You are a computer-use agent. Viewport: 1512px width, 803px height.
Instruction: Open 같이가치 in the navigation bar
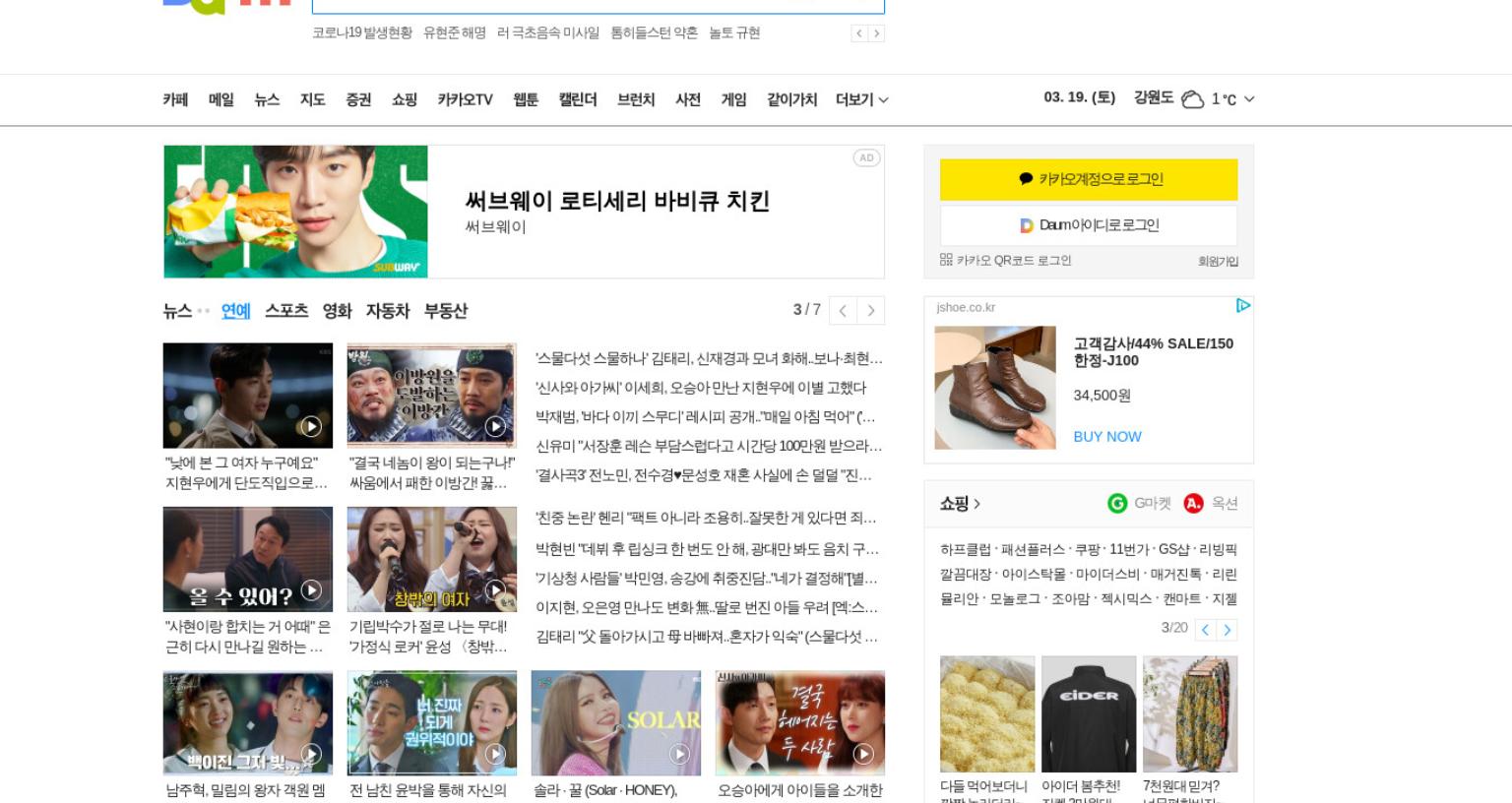click(x=792, y=99)
